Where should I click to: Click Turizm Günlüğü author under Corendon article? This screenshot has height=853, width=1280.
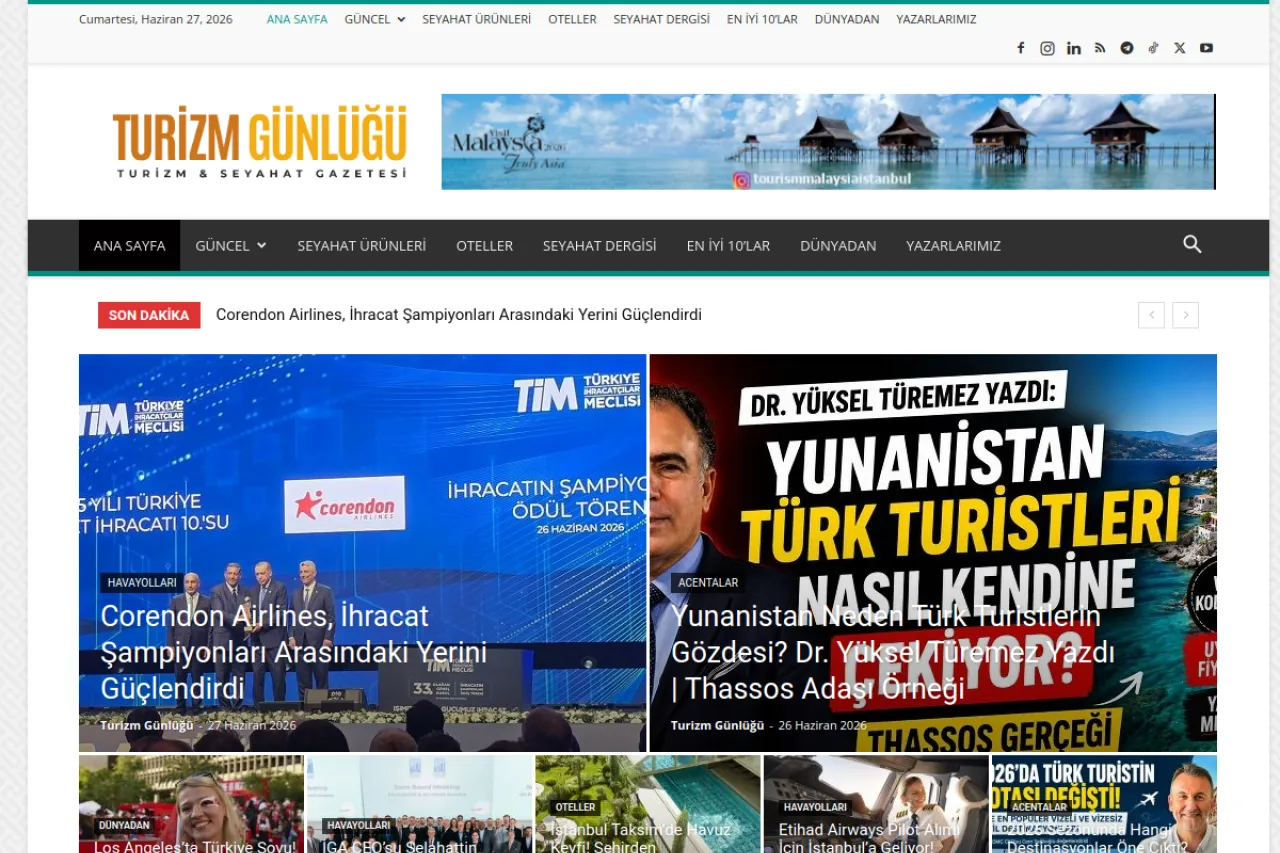[147, 725]
